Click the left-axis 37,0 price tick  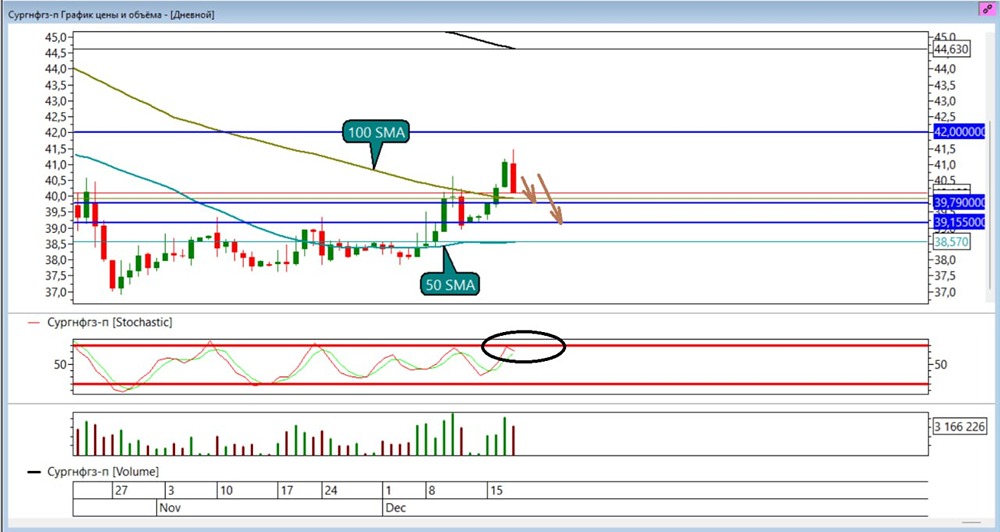pos(55,292)
